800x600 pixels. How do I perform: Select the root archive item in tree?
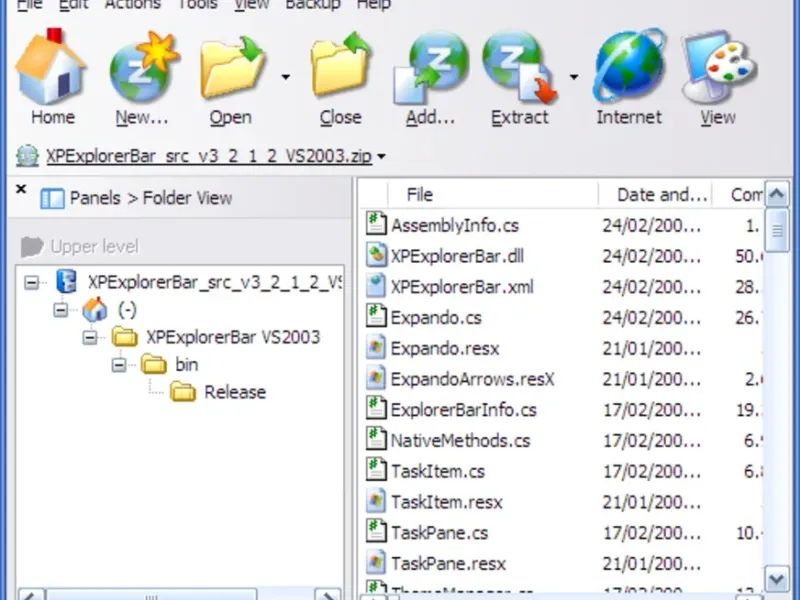[x=214, y=282]
